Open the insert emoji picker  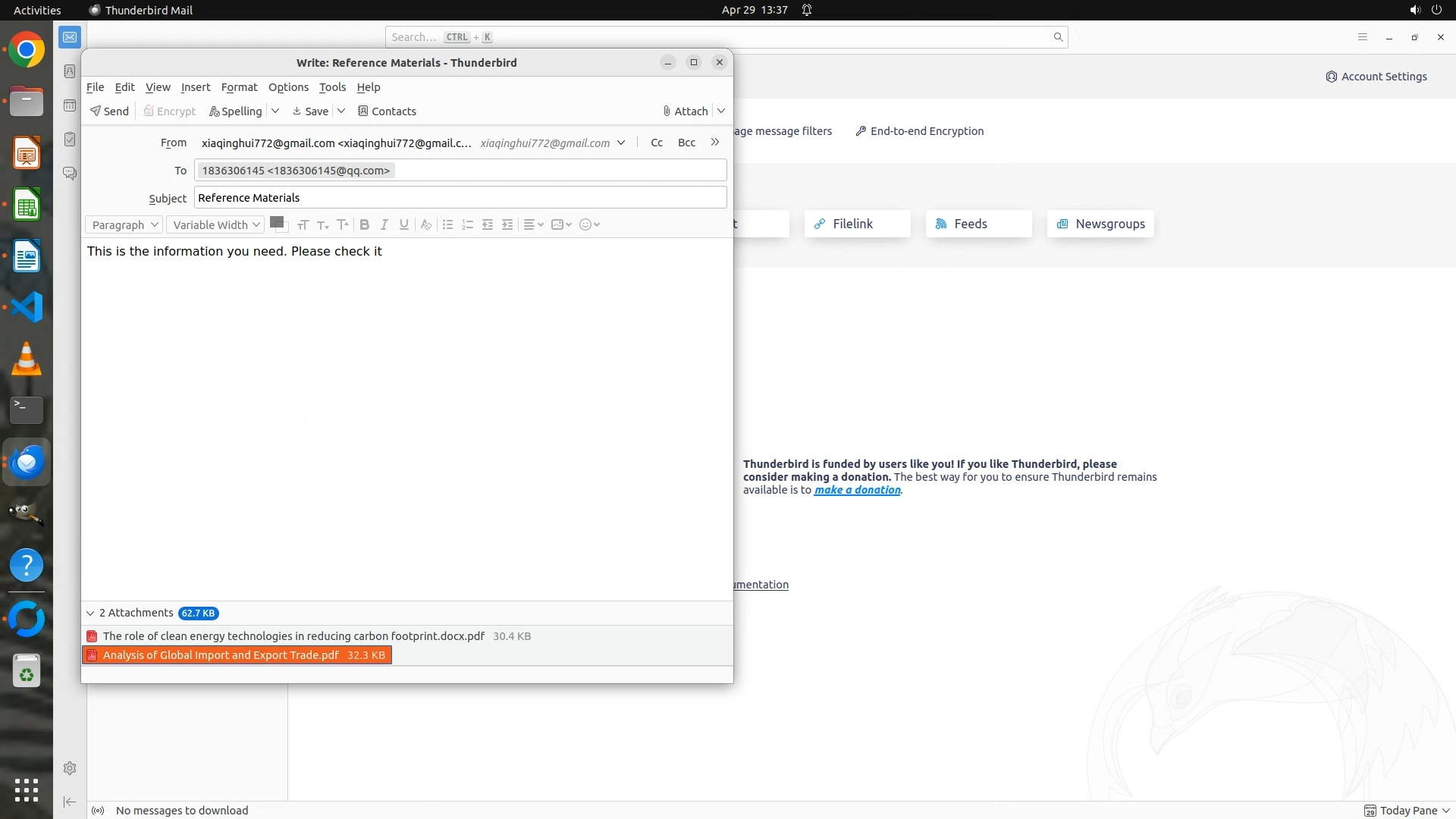coord(589,224)
